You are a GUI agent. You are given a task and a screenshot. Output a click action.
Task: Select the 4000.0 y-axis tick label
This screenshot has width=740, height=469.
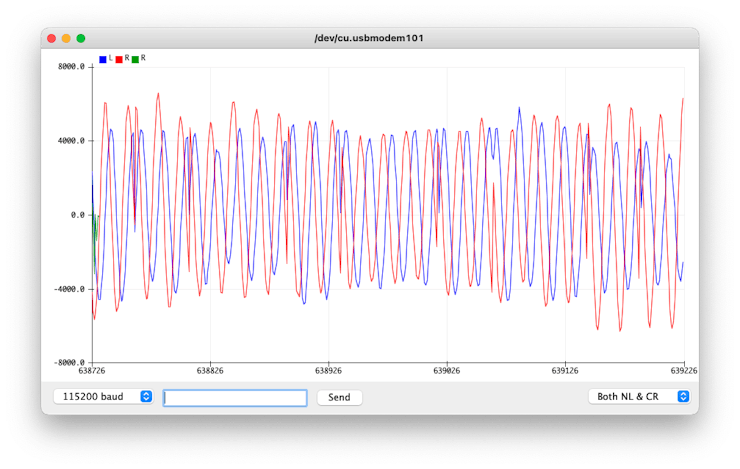pyautogui.click(x=72, y=141)
